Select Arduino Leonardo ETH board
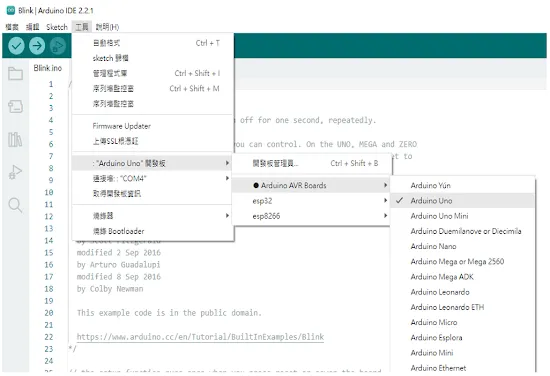The image size is (550, 376). point(462,307)
